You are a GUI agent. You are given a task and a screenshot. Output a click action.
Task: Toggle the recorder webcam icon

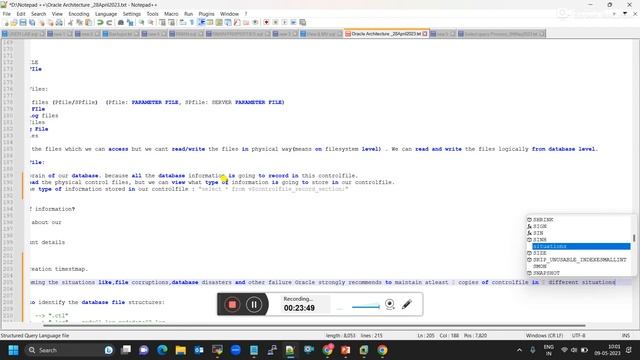389,304
